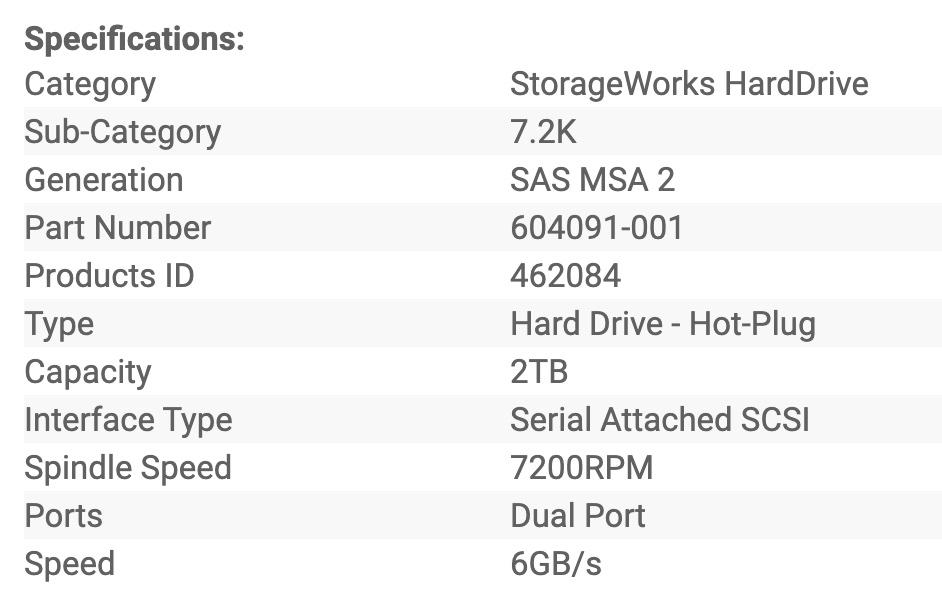Click the Interface Type label
This screenshot has width=942, height=608.
128,420
